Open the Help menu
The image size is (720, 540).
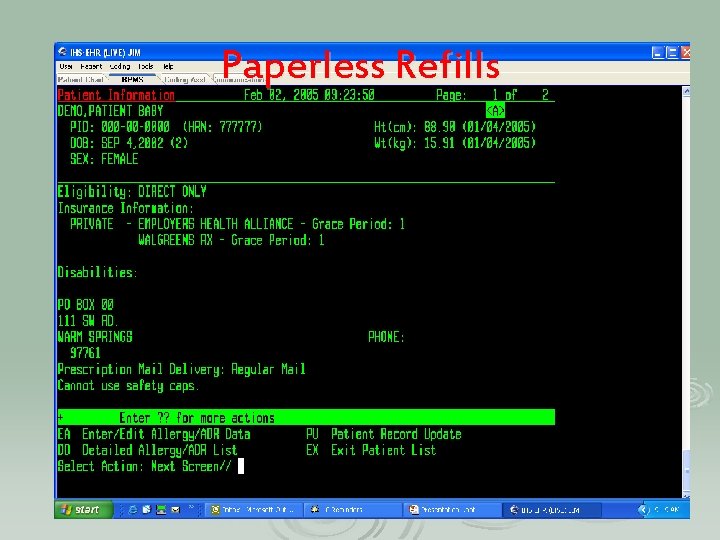[168, 67]
